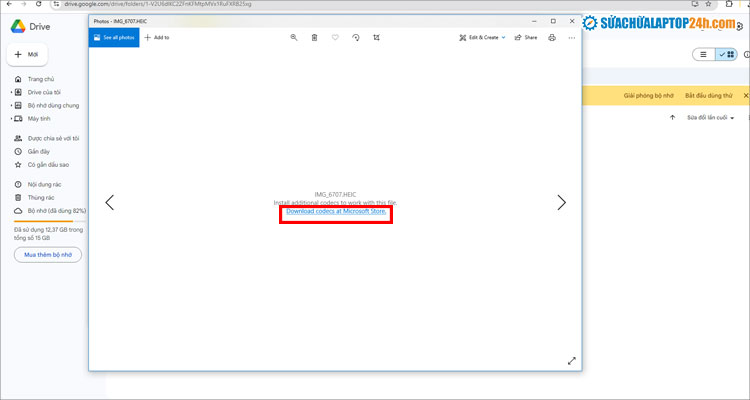Click the fullscreen expand icon in Photos
Screen dimensions: 750x400
(572, 361)
